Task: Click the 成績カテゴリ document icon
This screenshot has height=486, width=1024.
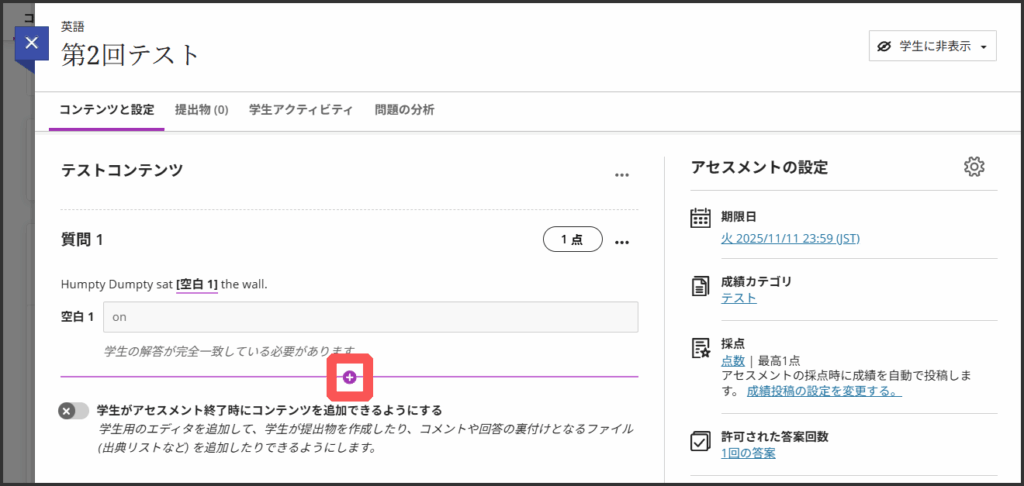Action: click(700, 287)
